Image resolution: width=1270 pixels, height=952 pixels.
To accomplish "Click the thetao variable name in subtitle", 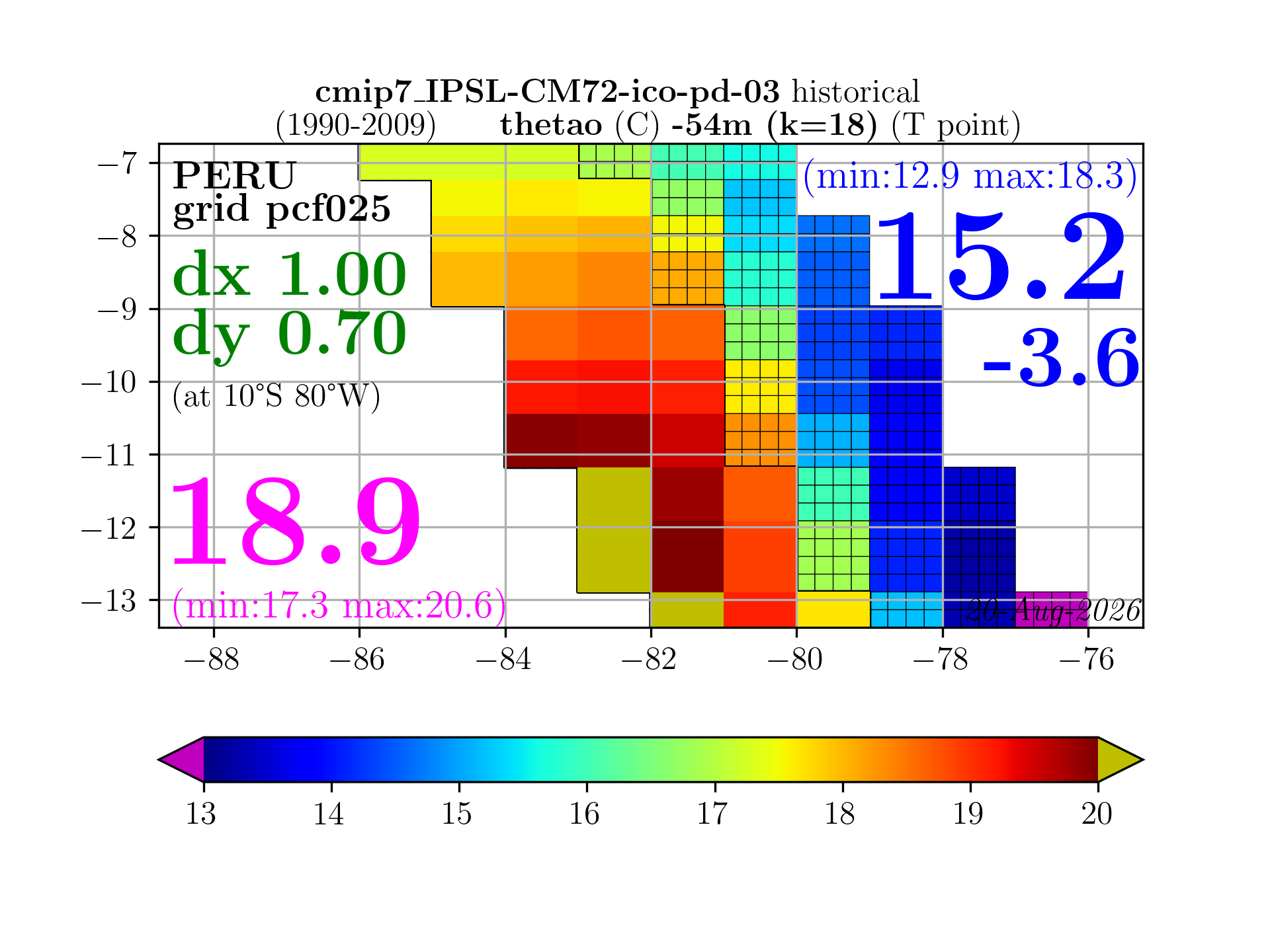I will (x=551, y=125).
